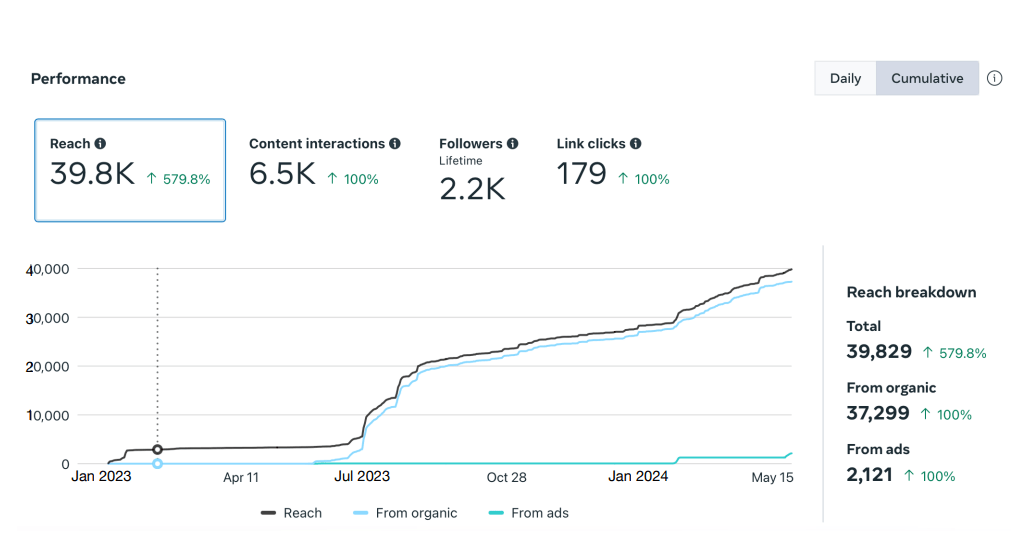Click the black Reach data point marker

[157, 450]
